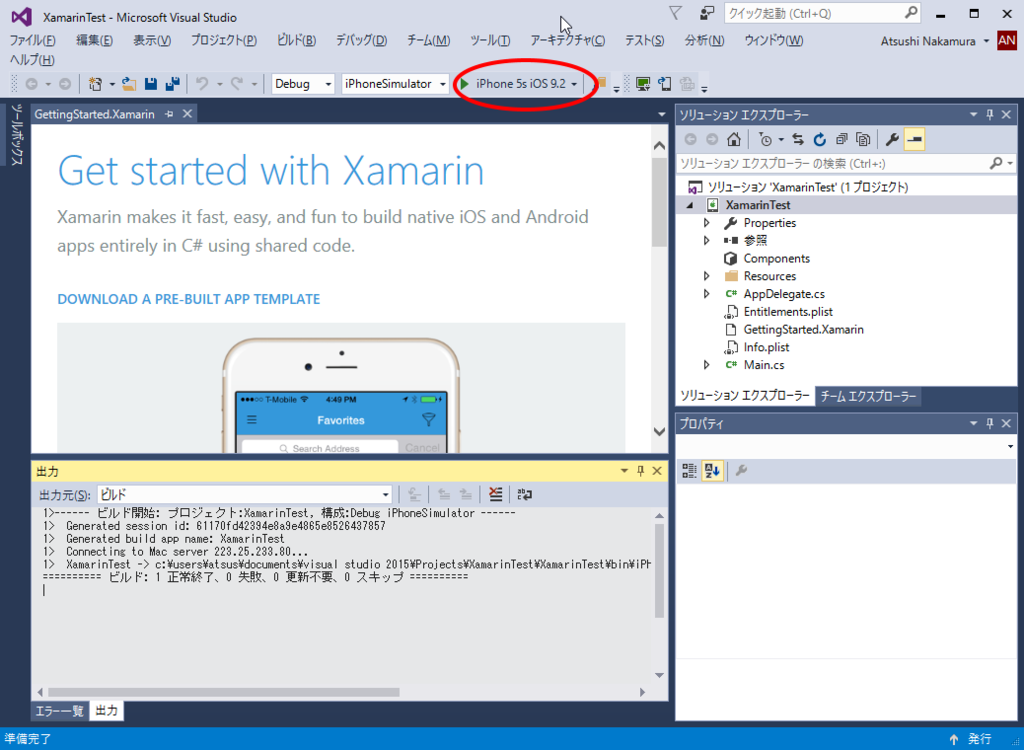Click the show iOS simulator device icon
The image size is (1024, 750).
(x=665, y=84)
